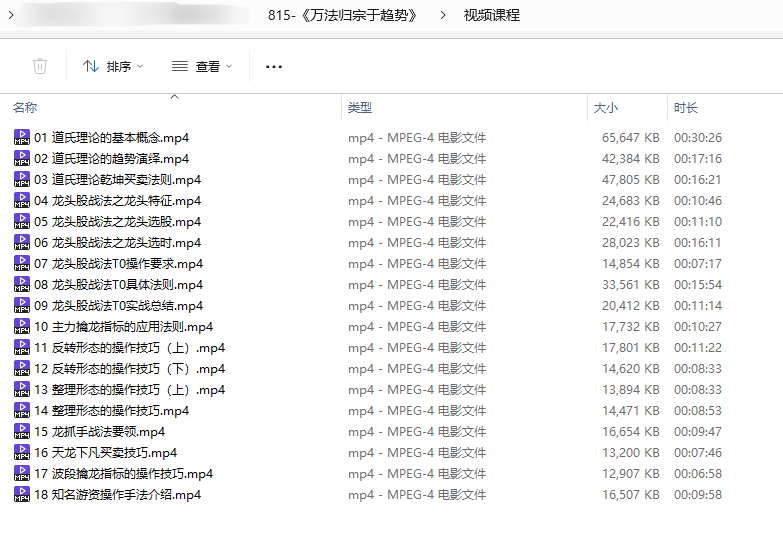
Task: Click the MP4 icon of 04 龙头股战法之龙头特征
Action: [x=22, y=201]
